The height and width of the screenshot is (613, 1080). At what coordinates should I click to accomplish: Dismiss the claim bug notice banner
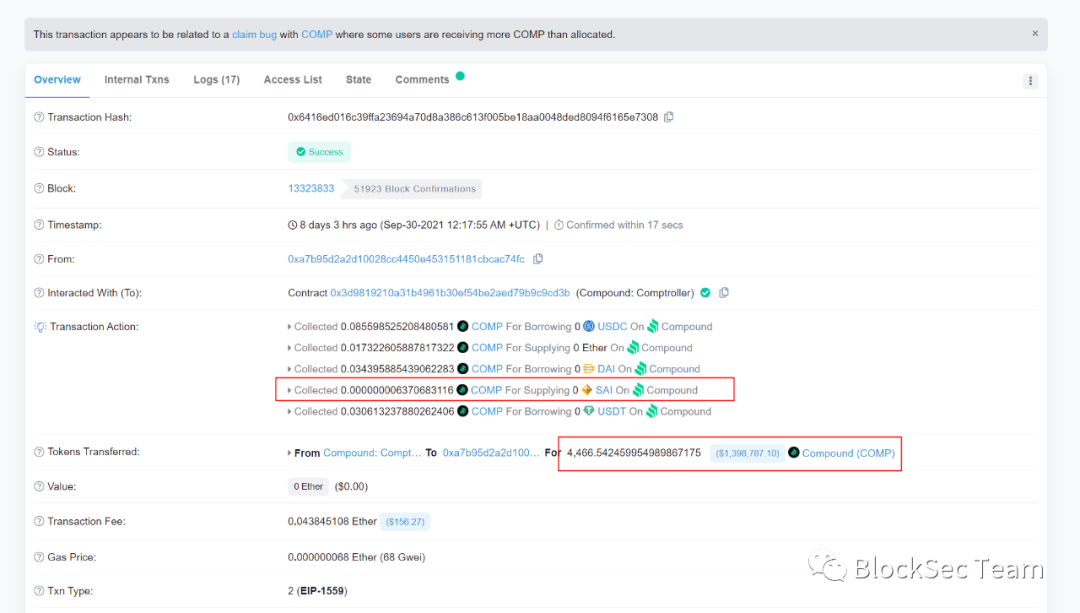pyautogui.click(x=1035, y=33)
